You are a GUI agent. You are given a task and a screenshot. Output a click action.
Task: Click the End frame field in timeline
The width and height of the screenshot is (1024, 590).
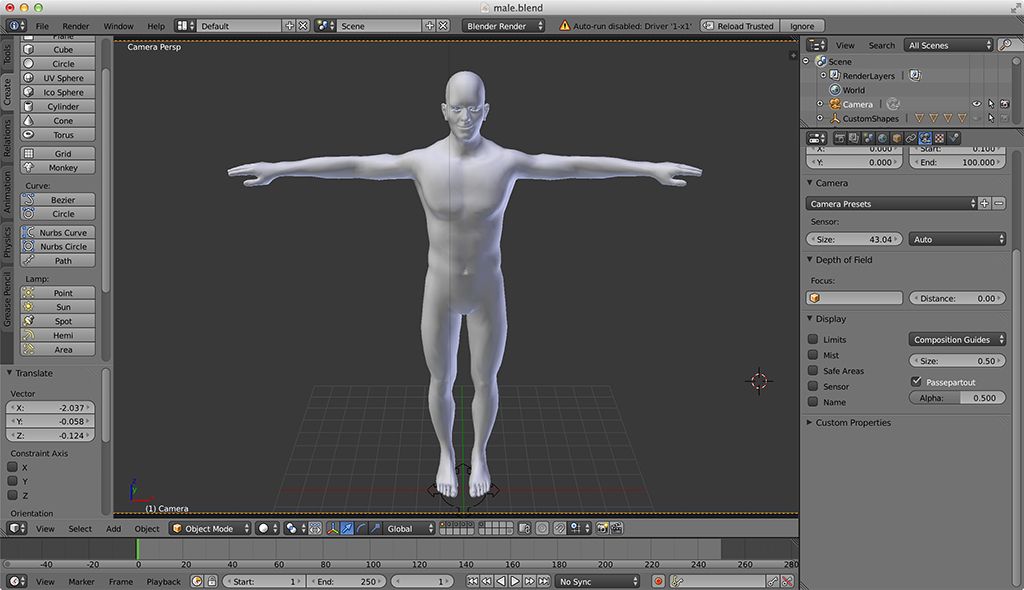[x=345, y=581]
